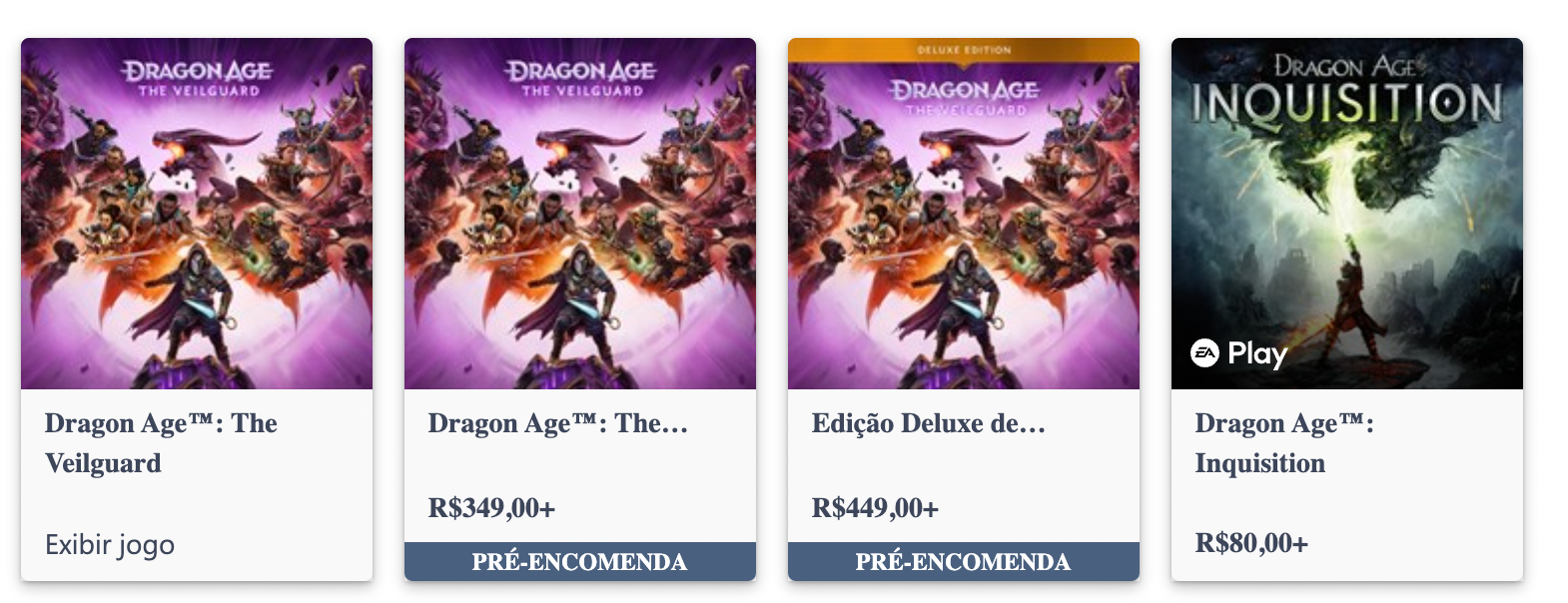
Task: Select the PRÉ-ENCOMENDA banner under R$349,00+
Action: (580, 561)
